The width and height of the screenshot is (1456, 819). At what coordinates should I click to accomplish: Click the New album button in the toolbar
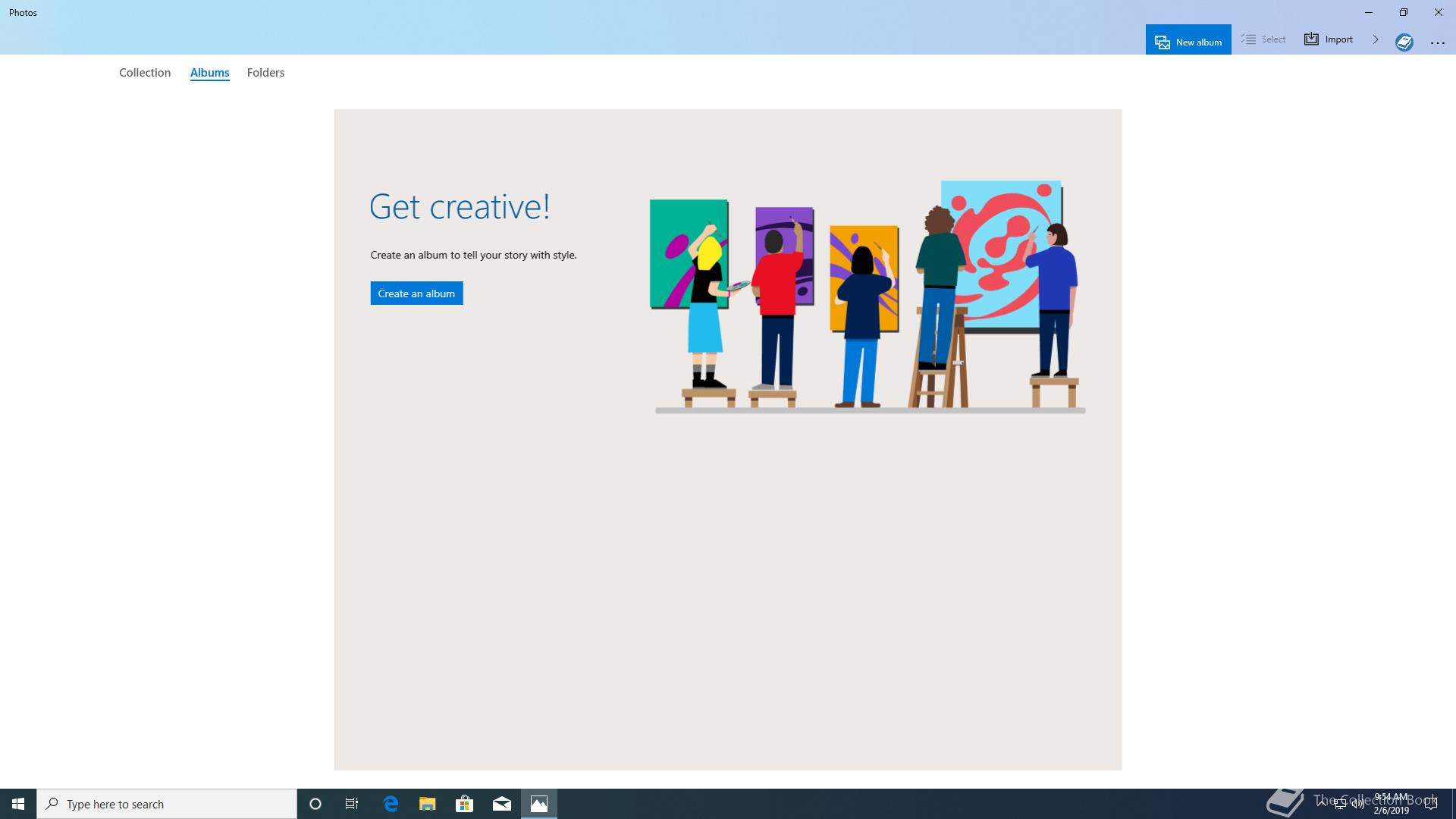coord(1188,40)
